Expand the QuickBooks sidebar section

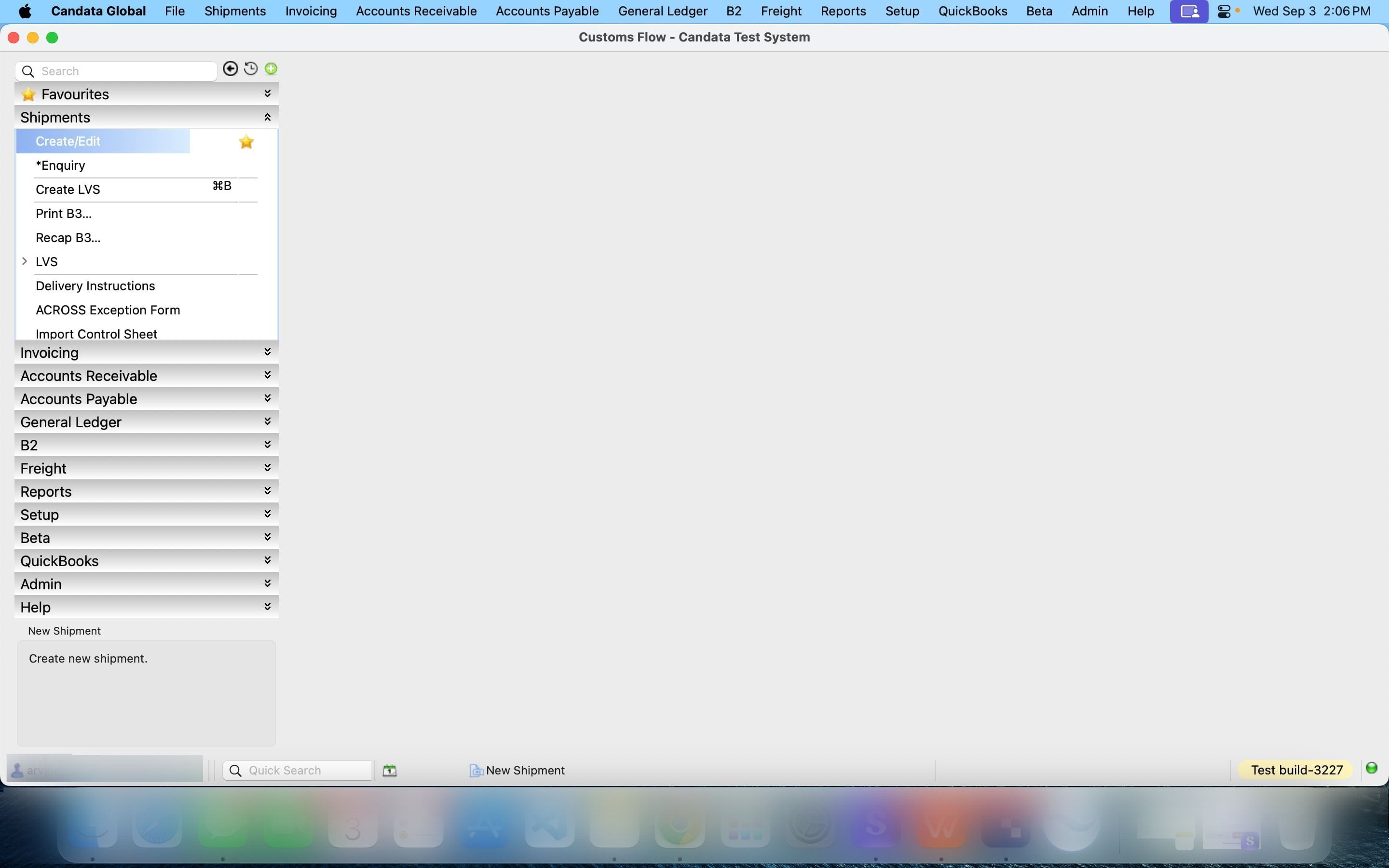268,560
